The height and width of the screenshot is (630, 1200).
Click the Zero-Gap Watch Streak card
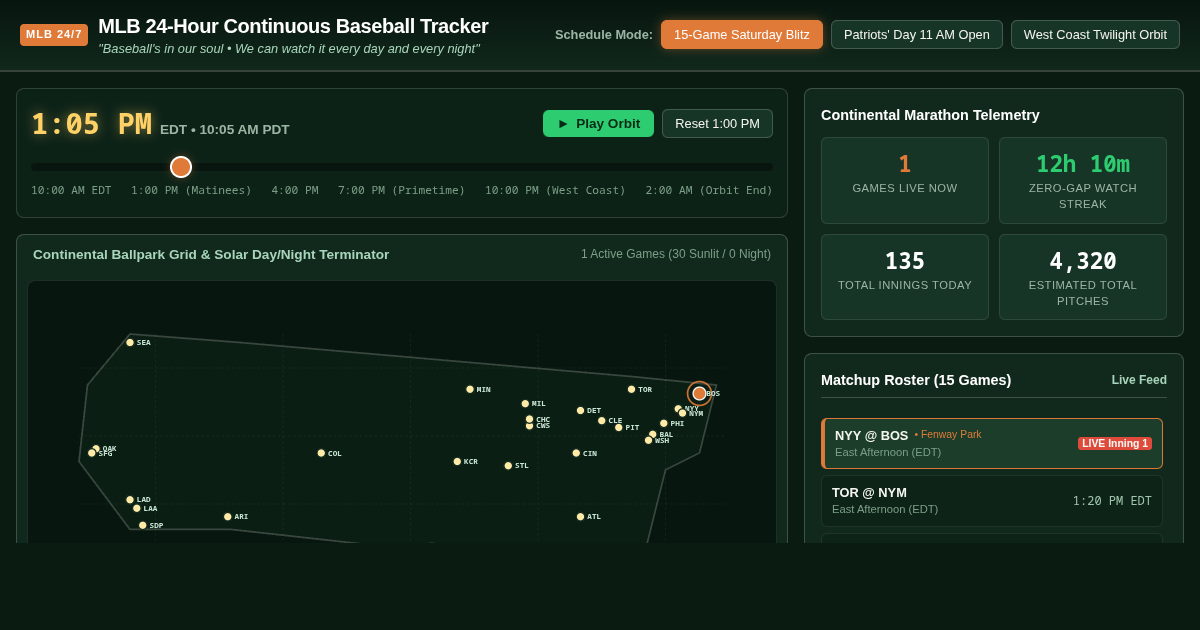click(1083, 180)
